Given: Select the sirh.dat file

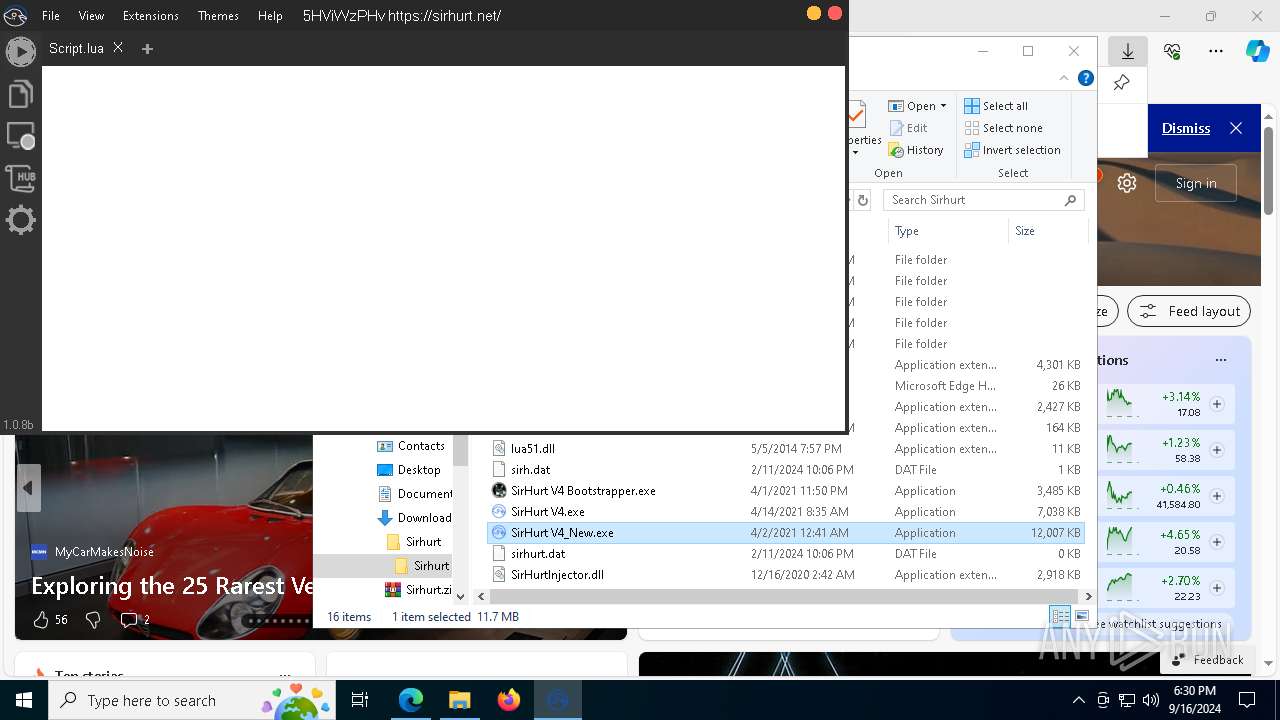Looking at the screenshot, I should pyautogui.click(x=786, y=470).
